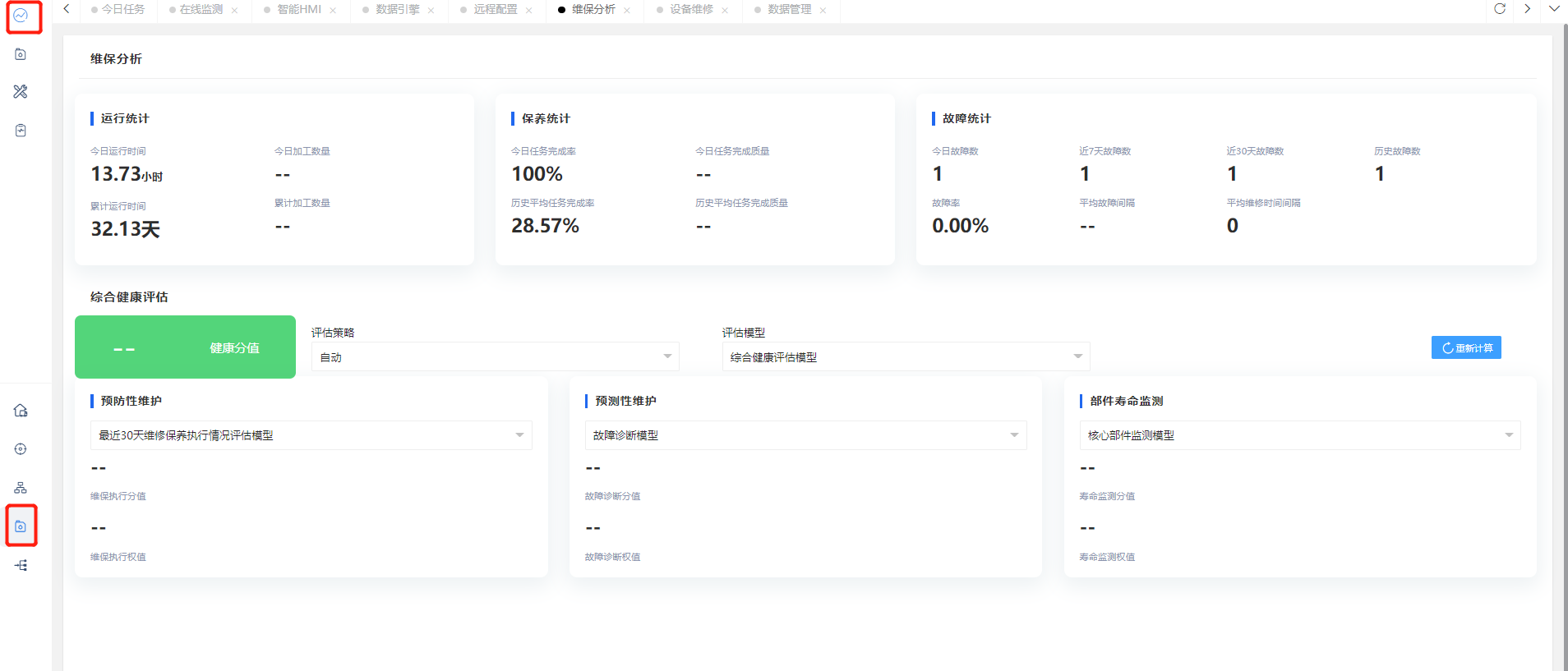The image size is (1568, 671).
Task: Click the refresh icon in the tab bar
Action: [x=1500, y=9]
